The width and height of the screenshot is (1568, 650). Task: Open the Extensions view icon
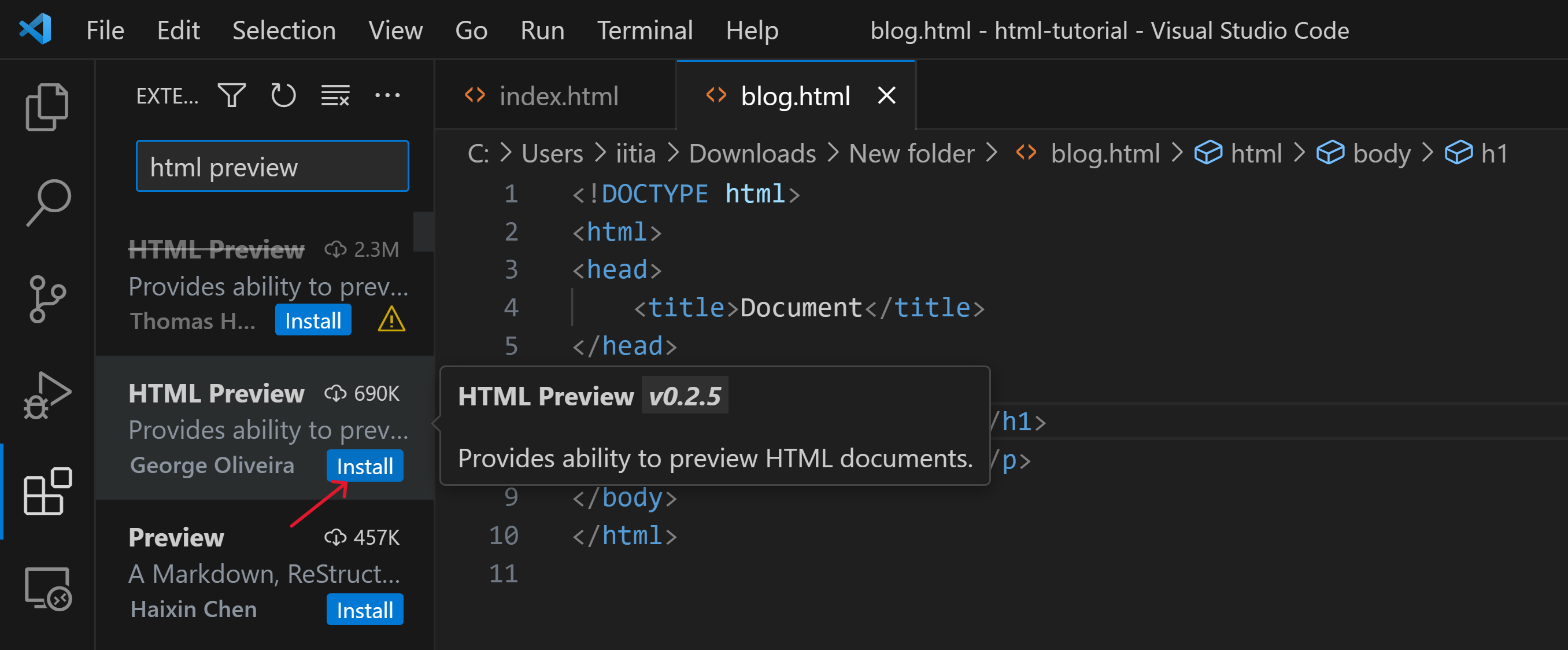click(47, 491)
